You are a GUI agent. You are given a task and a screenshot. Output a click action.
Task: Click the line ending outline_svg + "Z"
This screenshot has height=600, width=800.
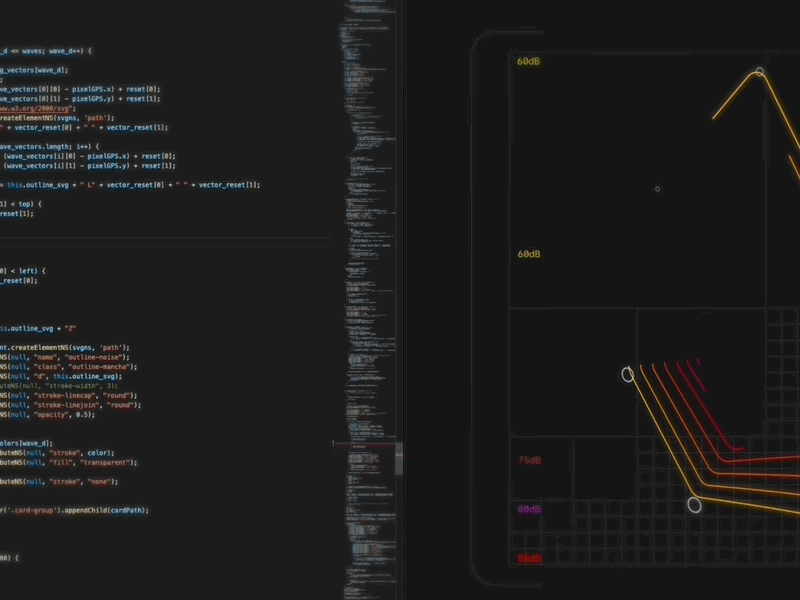pos(38,329)
